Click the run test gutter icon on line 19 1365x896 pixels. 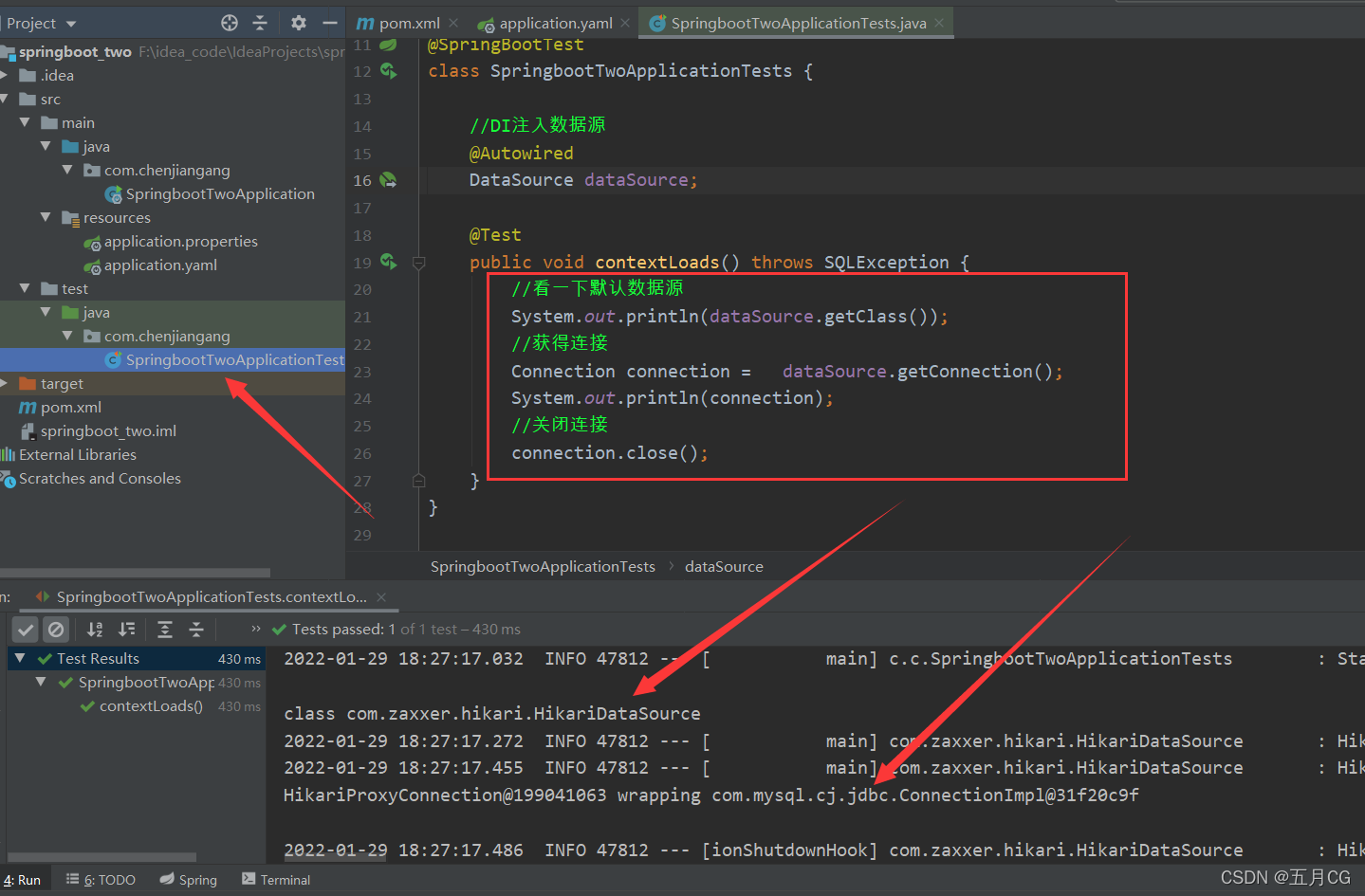[x=389, y=261]
